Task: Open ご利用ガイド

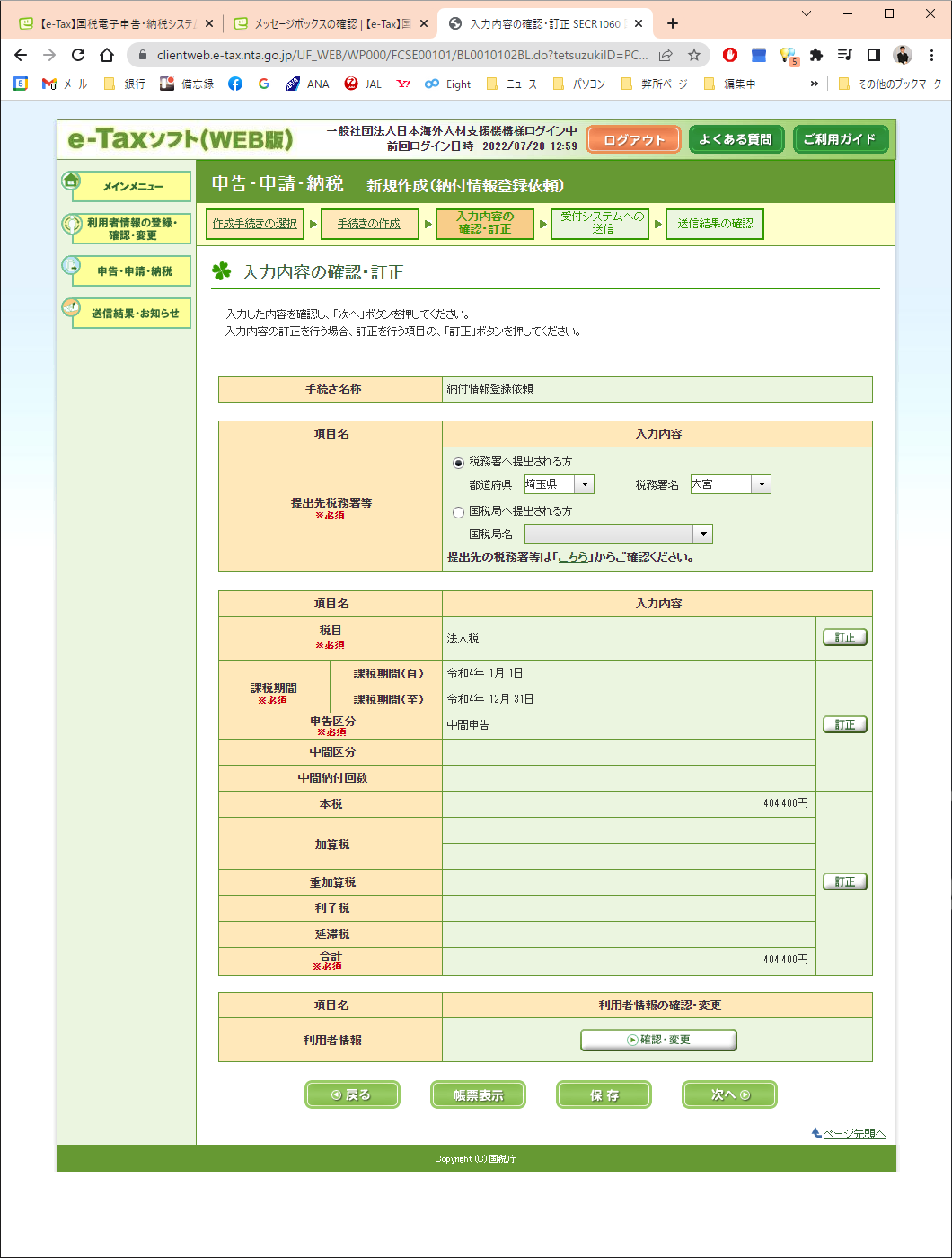Action: coord(840,140)
